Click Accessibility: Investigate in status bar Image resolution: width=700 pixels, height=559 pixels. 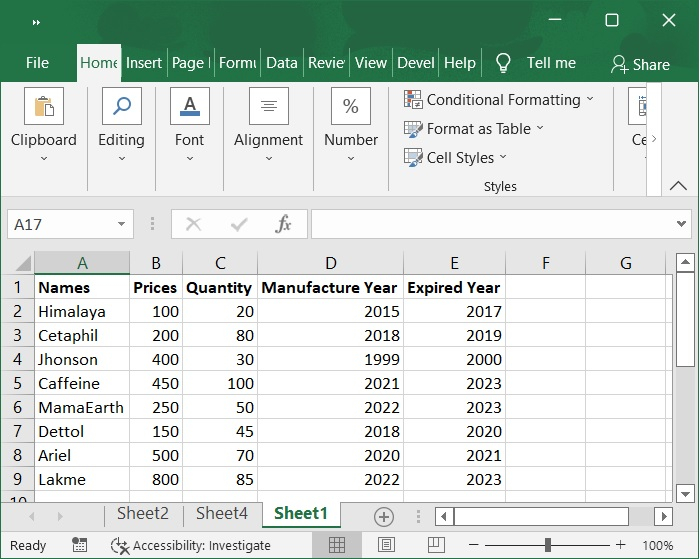pyautogui.click(x=191, y=545)
